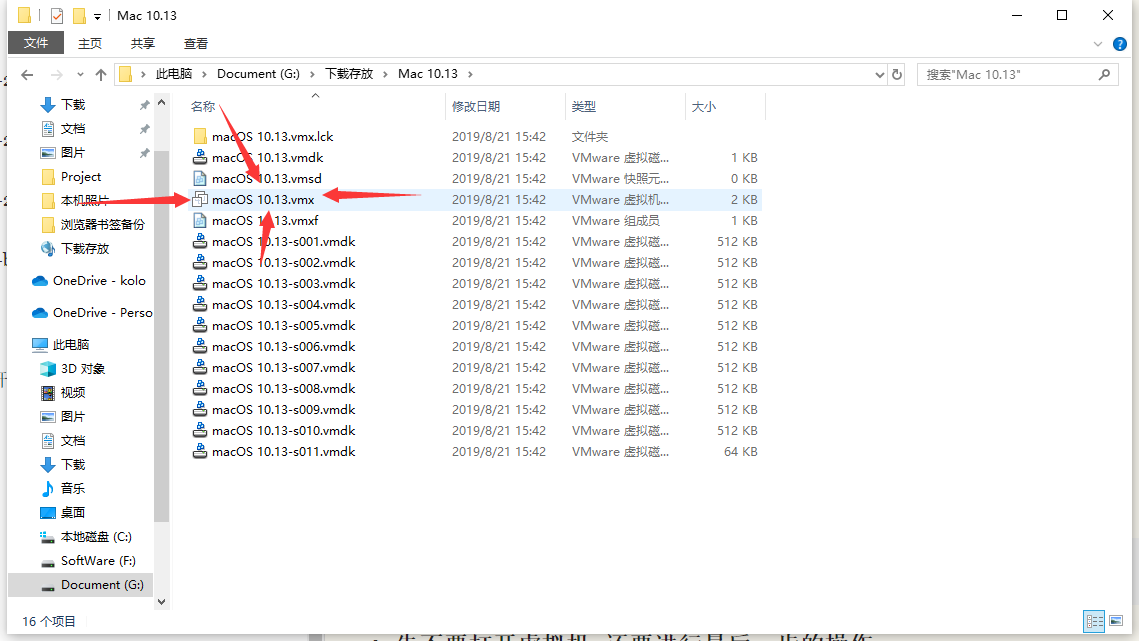This screenshot has height=641, width=1139.
Task: Select macOS 10.13-s010.vmdk file
Action: (x=283, y=432)
